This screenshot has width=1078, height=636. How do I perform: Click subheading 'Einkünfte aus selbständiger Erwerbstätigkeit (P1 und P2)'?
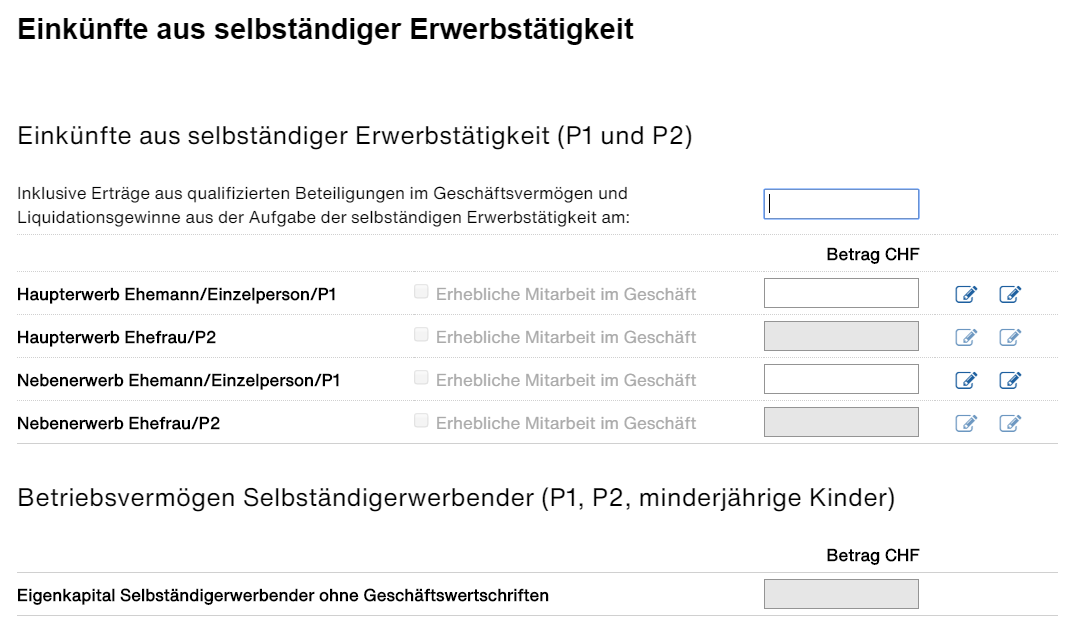(355, 135)
